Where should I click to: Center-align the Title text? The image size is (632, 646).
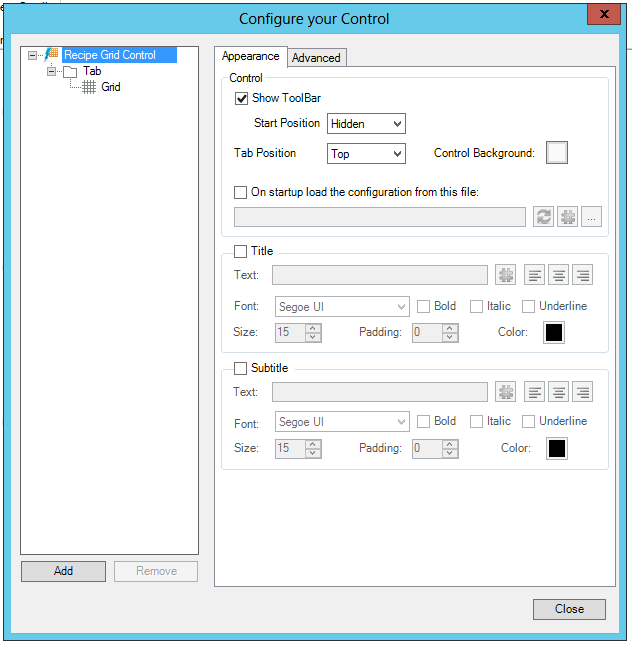(x=559, y=275)
